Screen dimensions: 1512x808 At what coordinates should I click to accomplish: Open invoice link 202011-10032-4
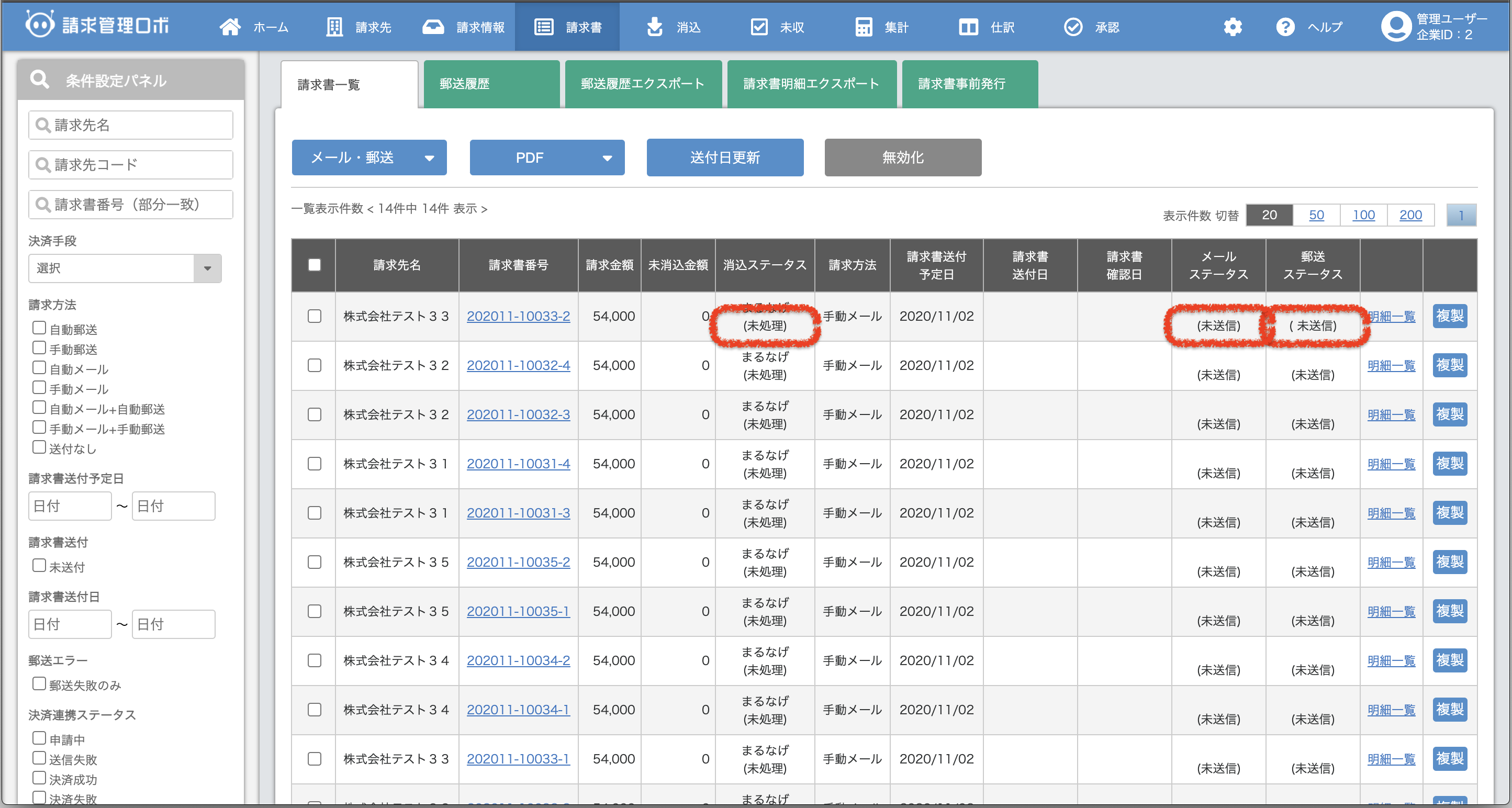click(518, 365)
